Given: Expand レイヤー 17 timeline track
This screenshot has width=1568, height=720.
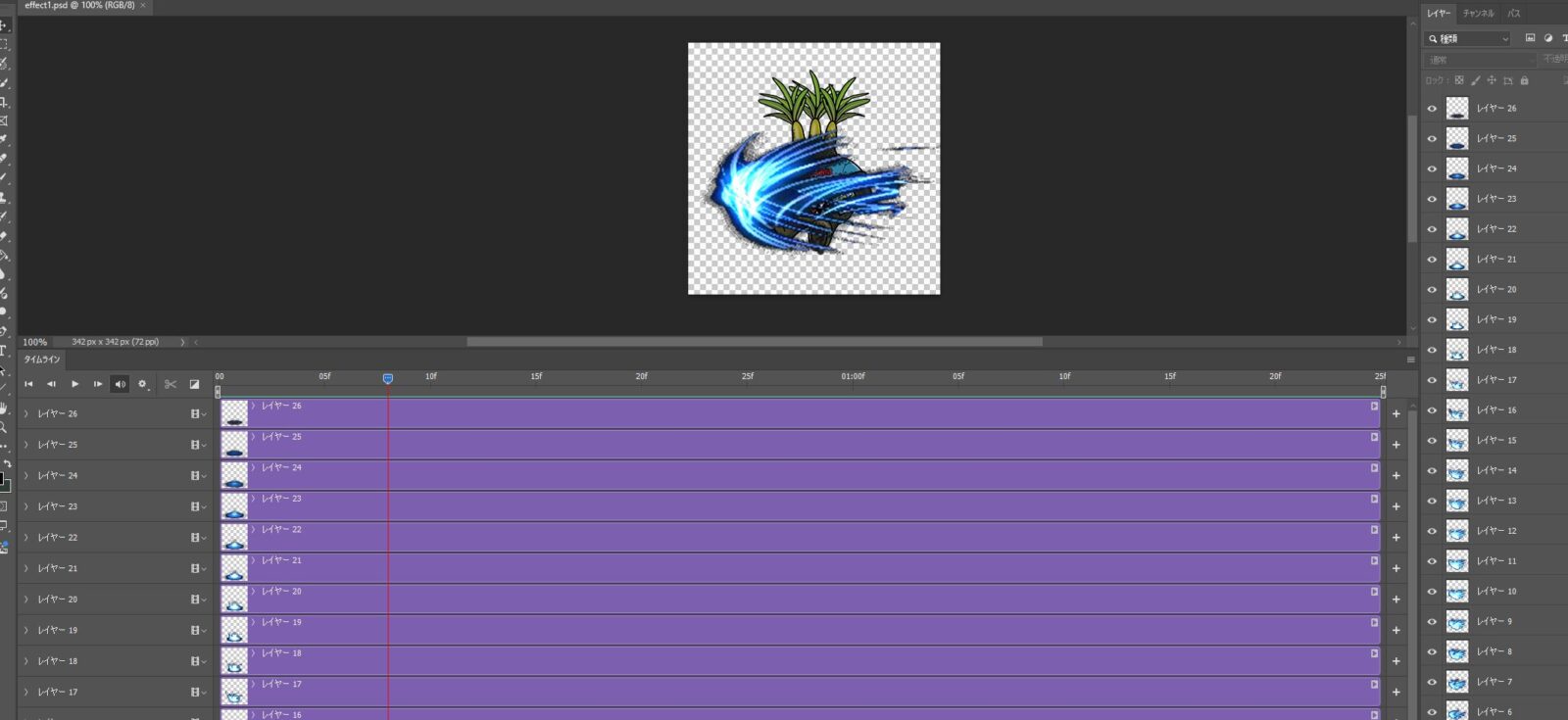Looking at the screenshot, I should [x=26, y=693].
